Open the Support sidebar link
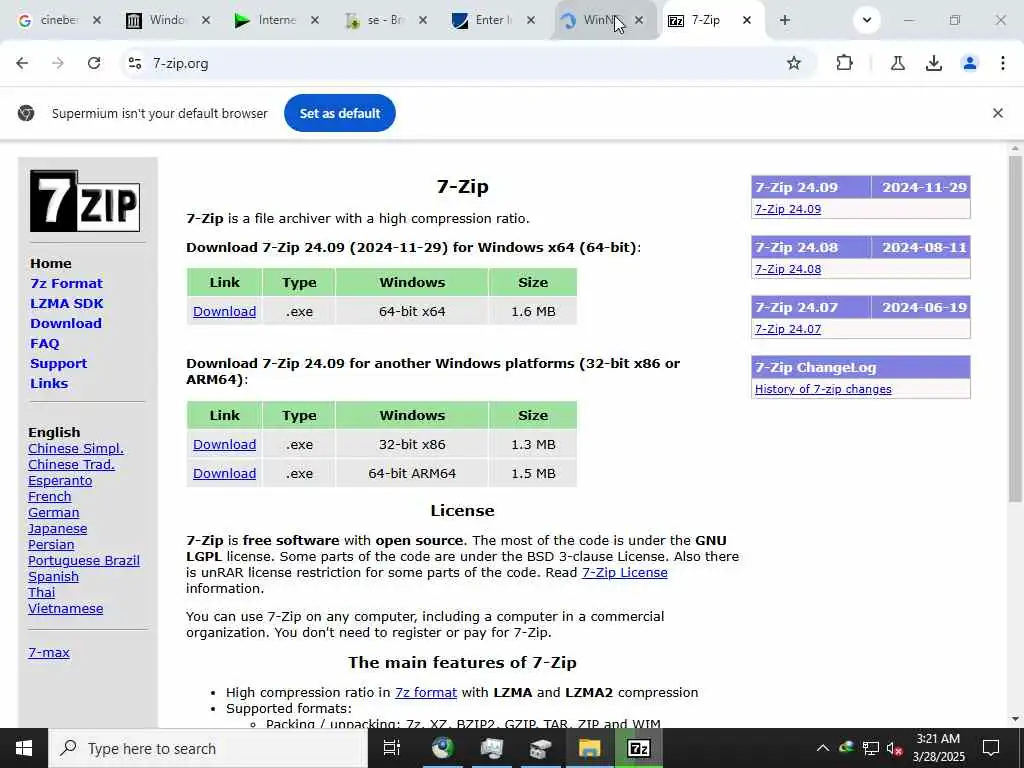Image resolution: width=1024 pixels, height=768 pixels. [x=58, y=364]
